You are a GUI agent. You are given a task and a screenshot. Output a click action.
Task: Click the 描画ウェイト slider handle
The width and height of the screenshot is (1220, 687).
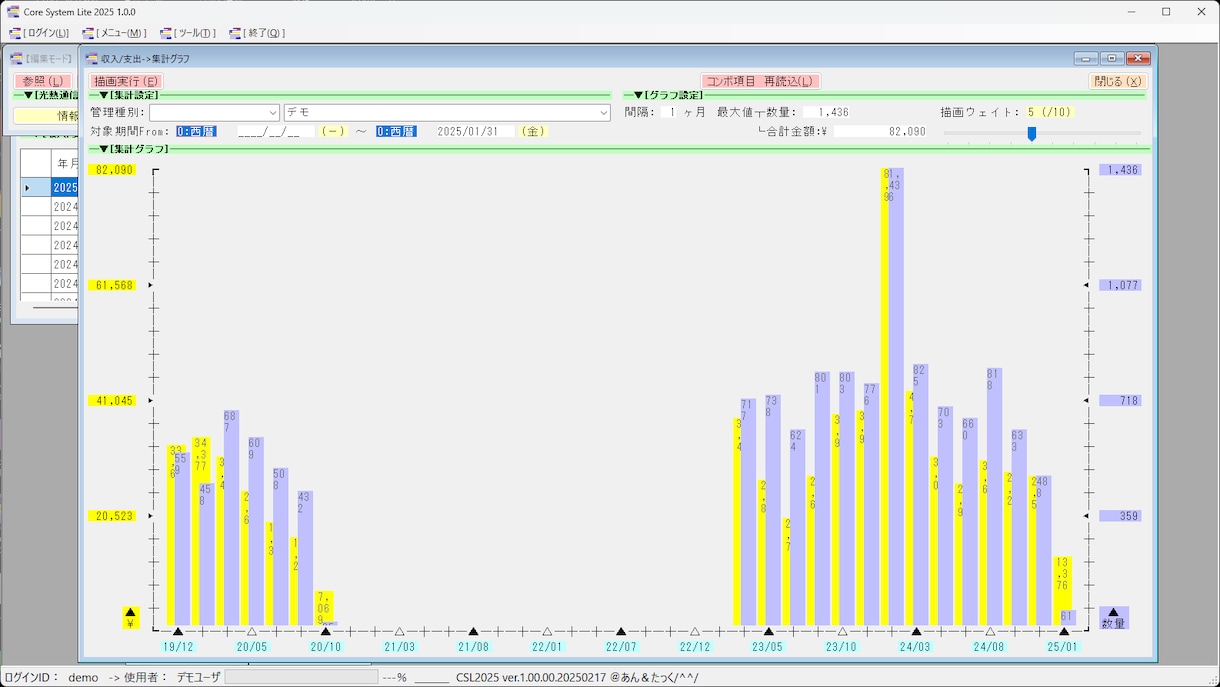click(1032, 133)
